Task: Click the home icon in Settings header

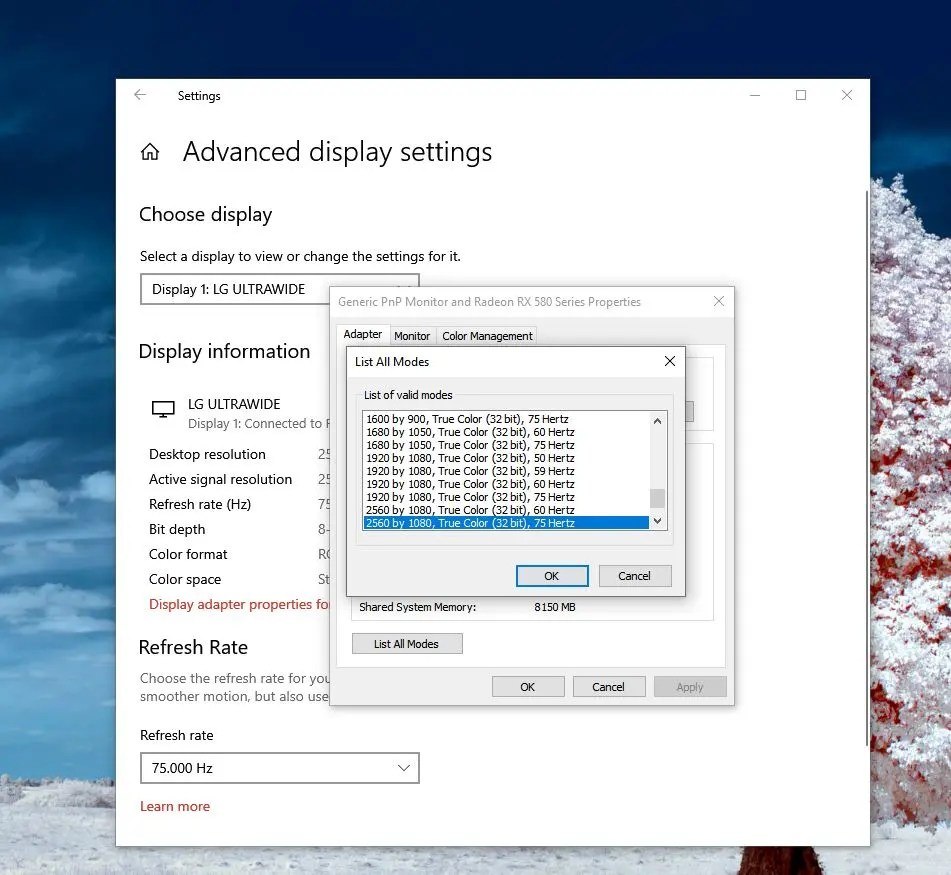Action: 150,151
